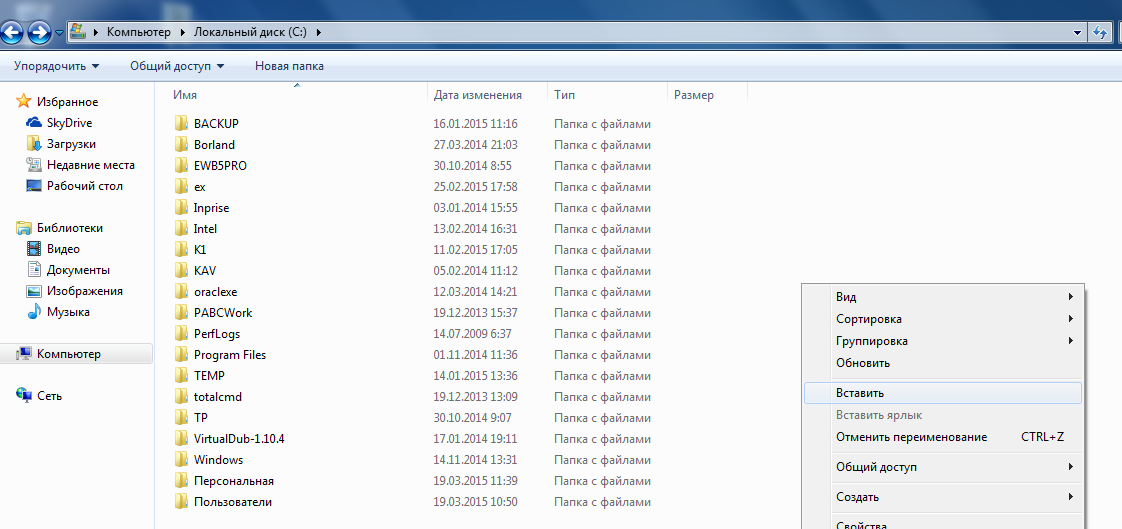The image size is (1122, 529).
Task: Open Сортировка submenu in context menu
Action: click(943, 319)
